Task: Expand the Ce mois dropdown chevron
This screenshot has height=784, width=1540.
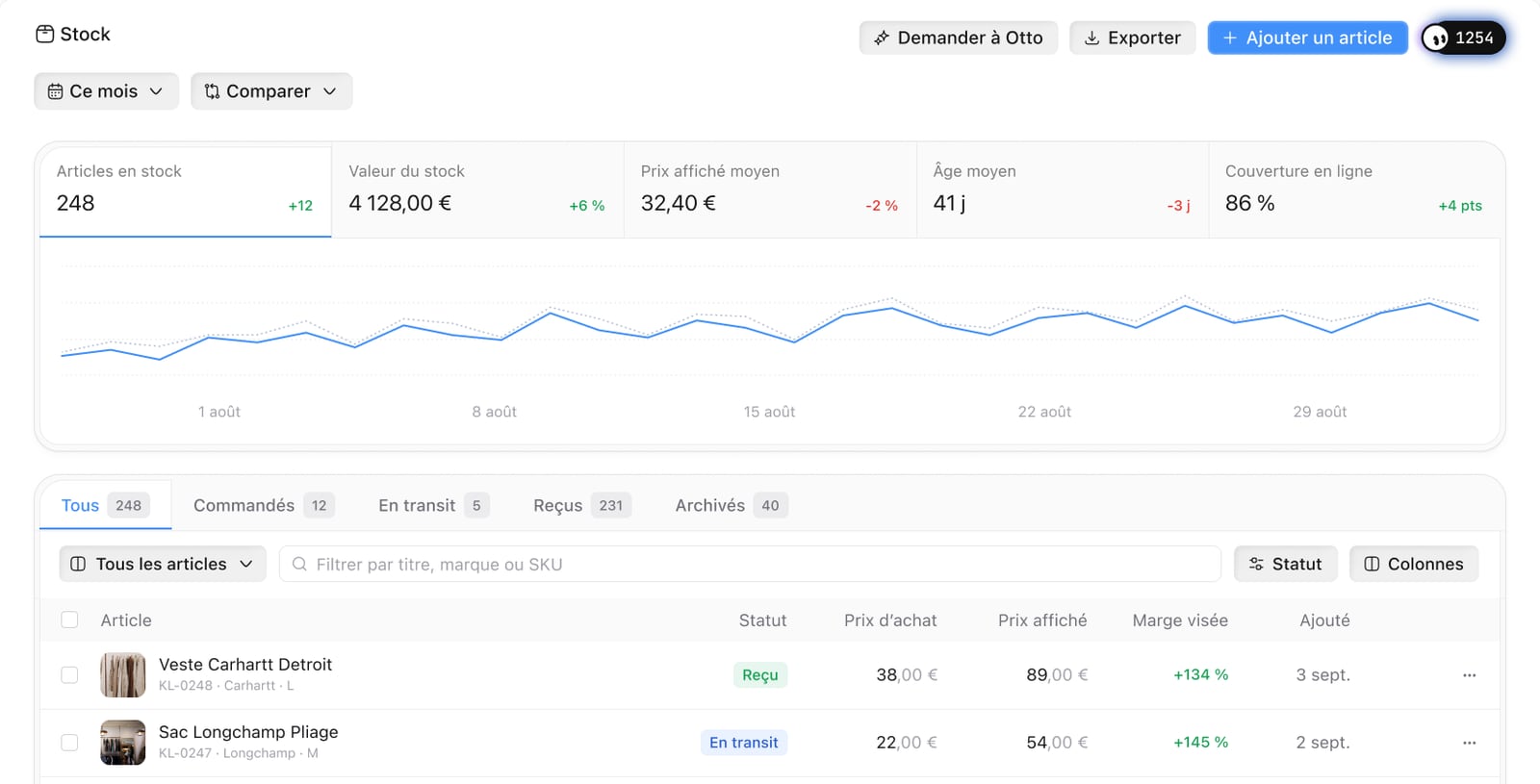Action: [x=156, y=91]
